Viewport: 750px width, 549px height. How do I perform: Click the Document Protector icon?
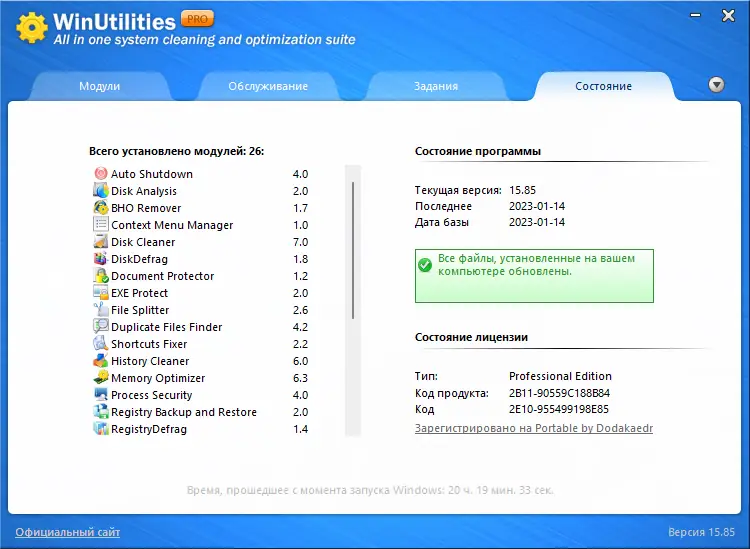coord(100,275)
